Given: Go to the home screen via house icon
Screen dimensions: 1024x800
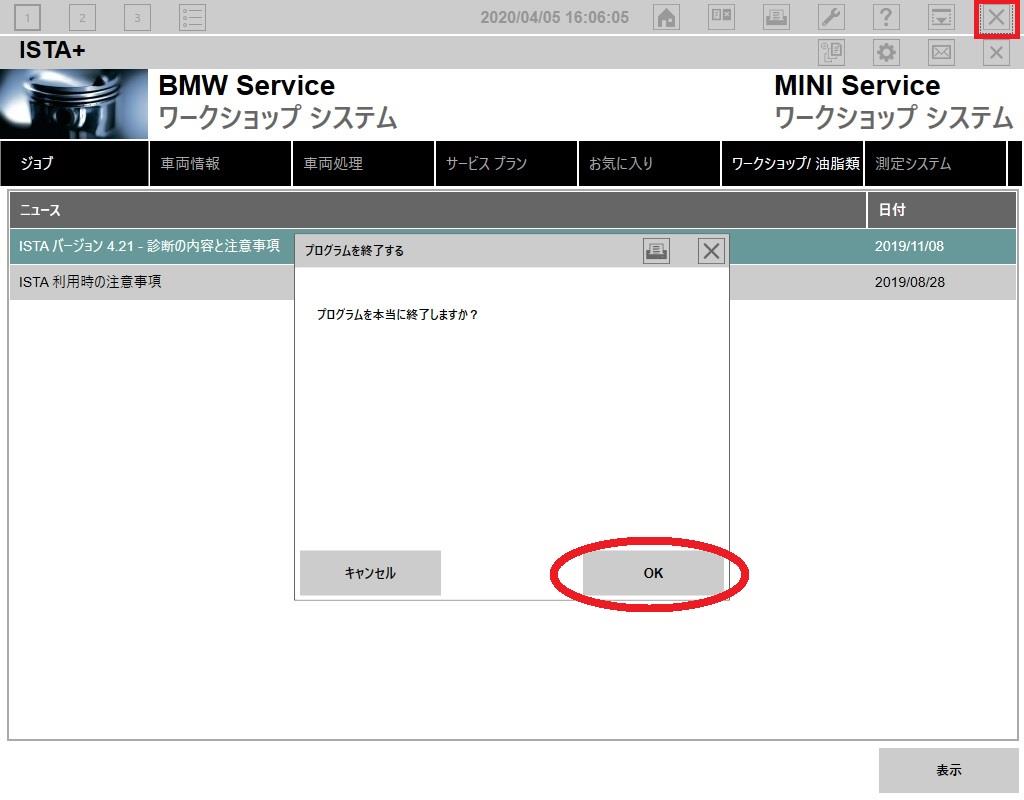Looking at the screenshot, I should pos(666,17).
